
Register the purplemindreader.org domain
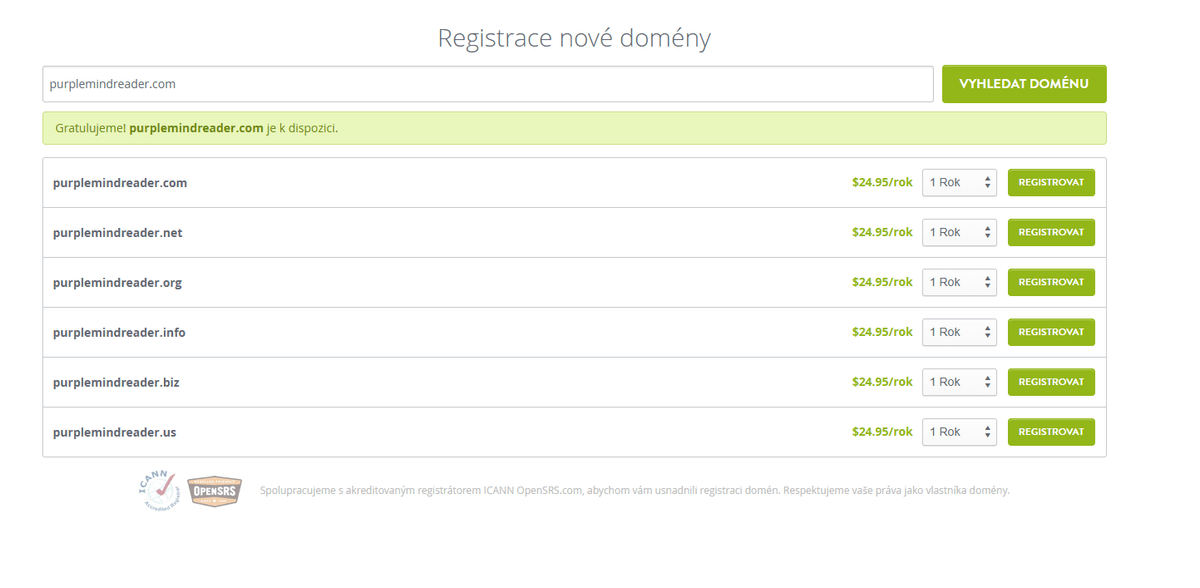pyautogui.click(x=1051, y=282)
